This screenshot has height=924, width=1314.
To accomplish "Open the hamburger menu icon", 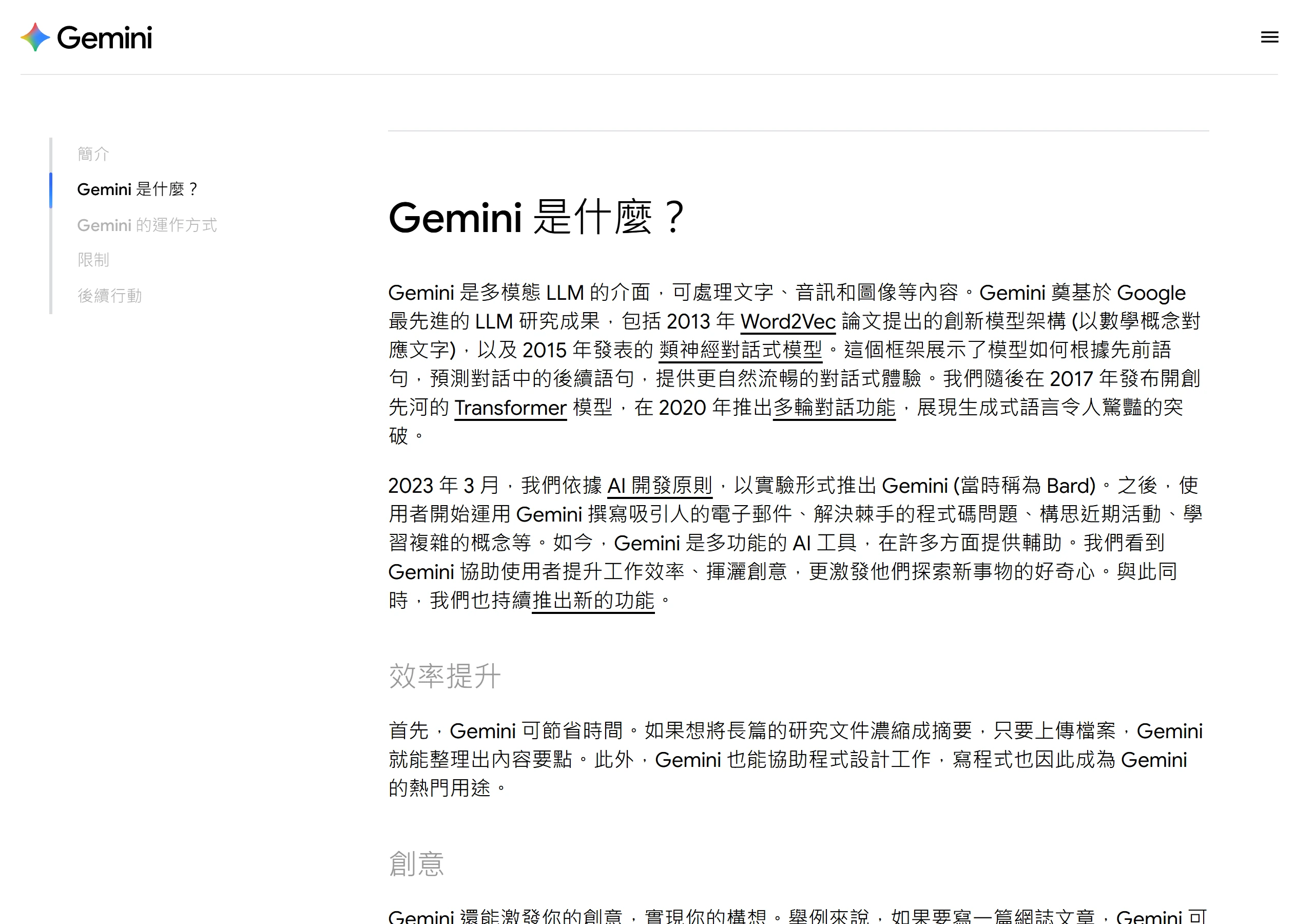I will pyautogui.click(x=1269, y=37).
